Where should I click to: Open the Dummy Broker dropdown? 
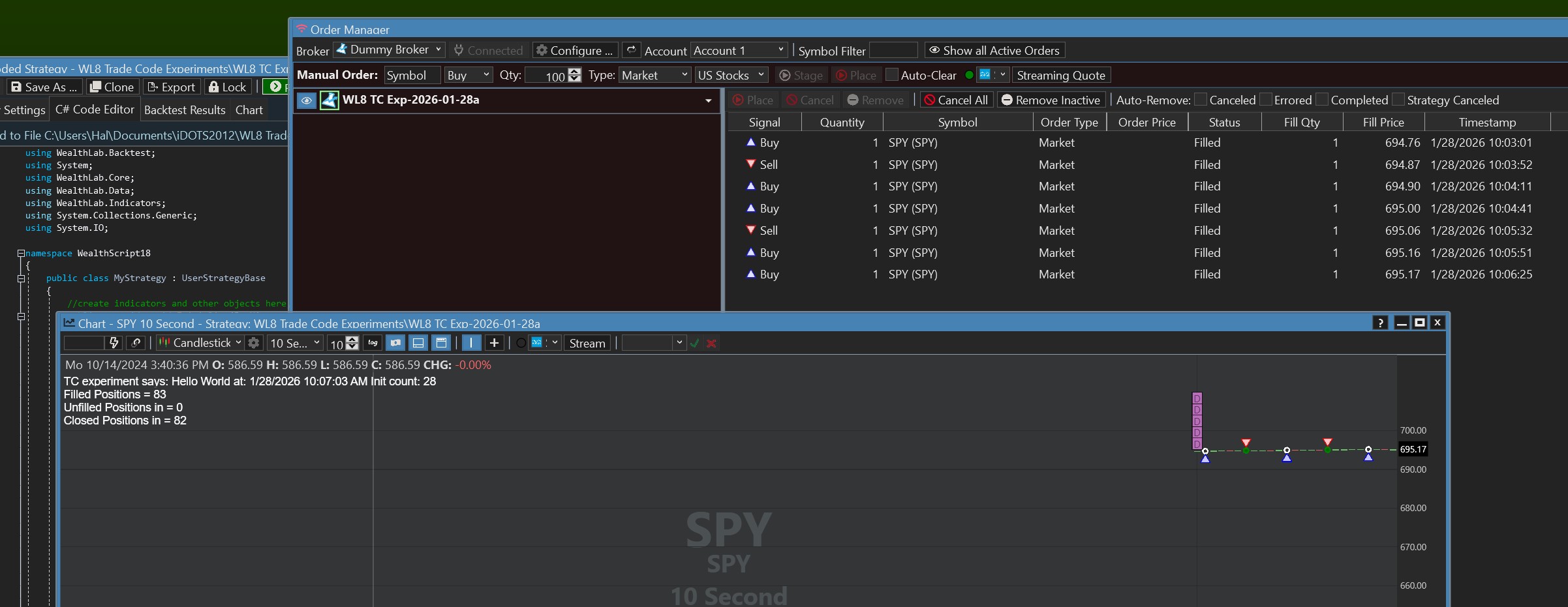[x=389, y=50]
